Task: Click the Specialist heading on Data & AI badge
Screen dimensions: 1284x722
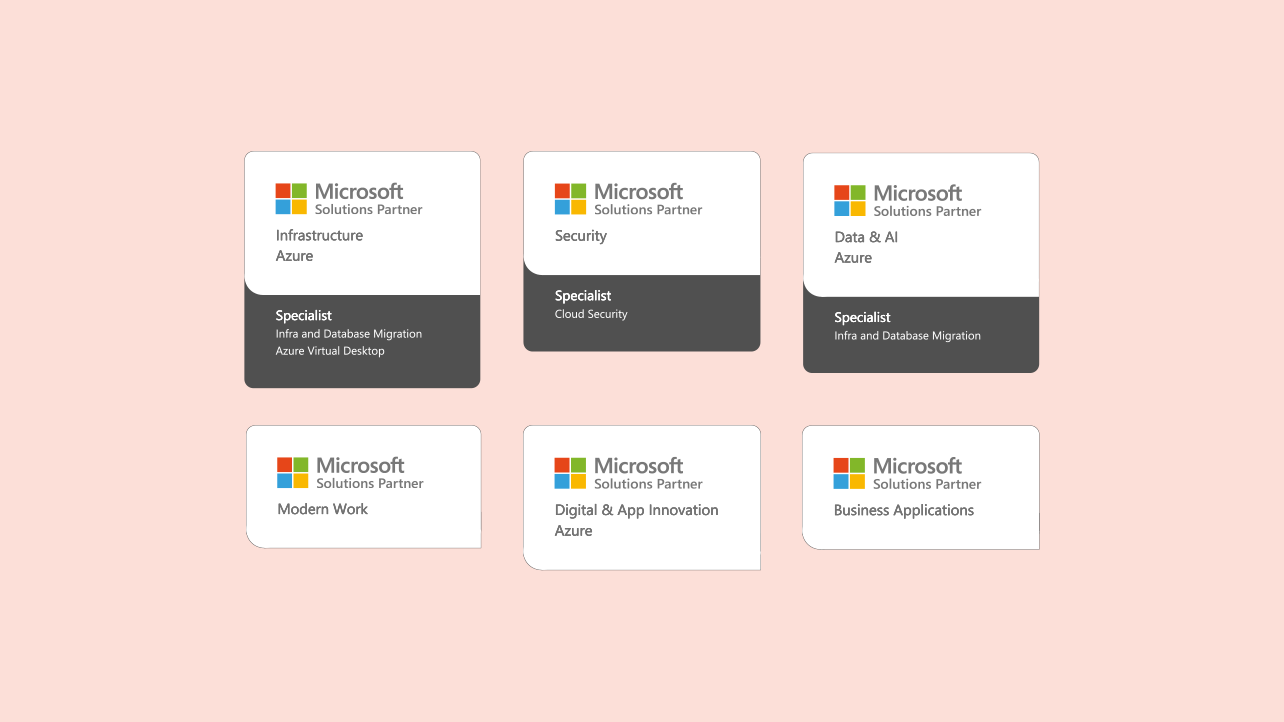Action: coord(862,318)
